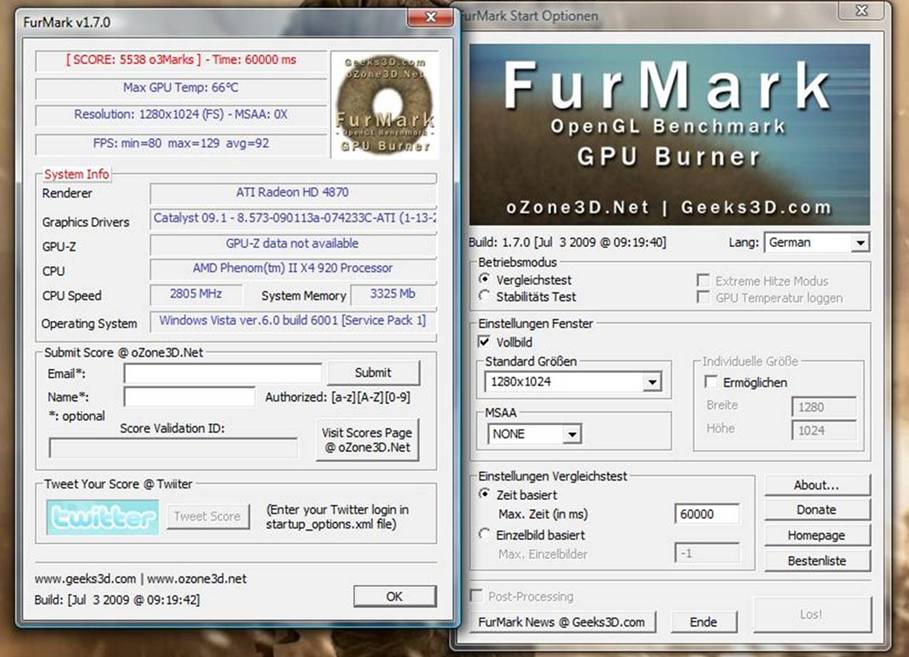This screenshot has width=909, height=657.
Task: Click the Score Validation ID field
Action: point(174,448)
